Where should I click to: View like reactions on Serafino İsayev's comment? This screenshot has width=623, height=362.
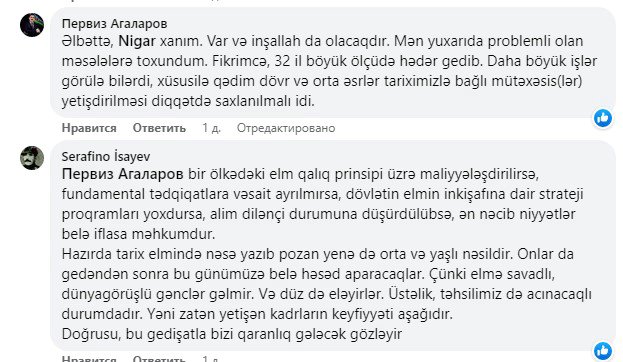603,351
